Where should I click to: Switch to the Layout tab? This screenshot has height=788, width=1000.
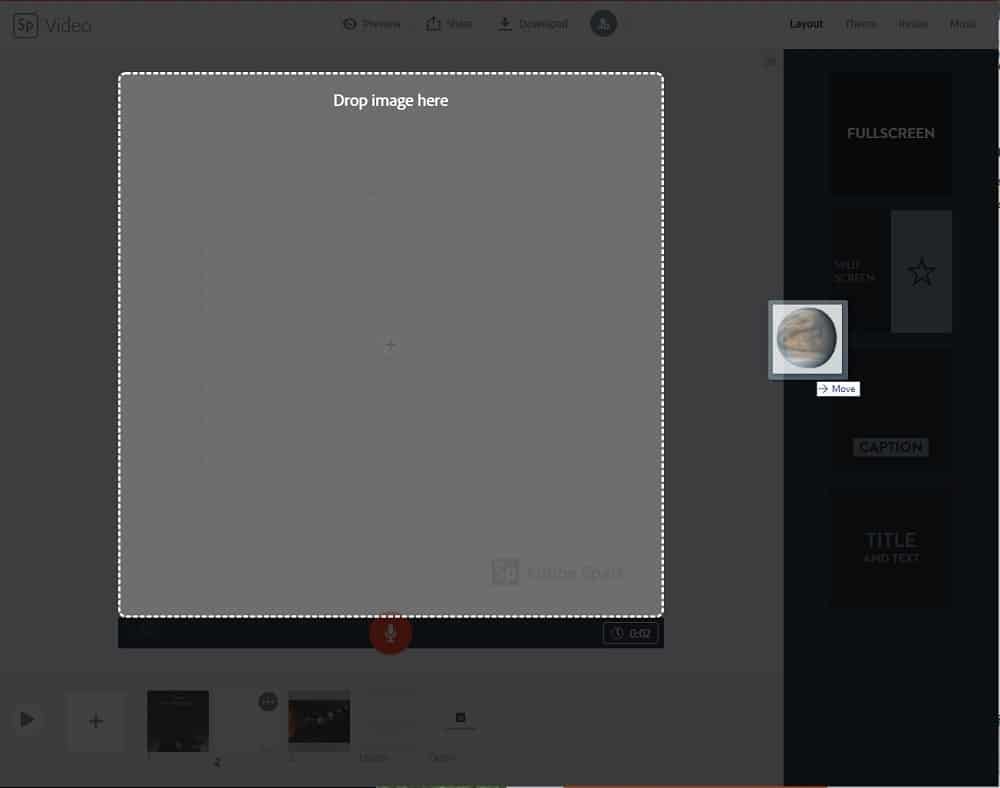click(x=806, y=23)
